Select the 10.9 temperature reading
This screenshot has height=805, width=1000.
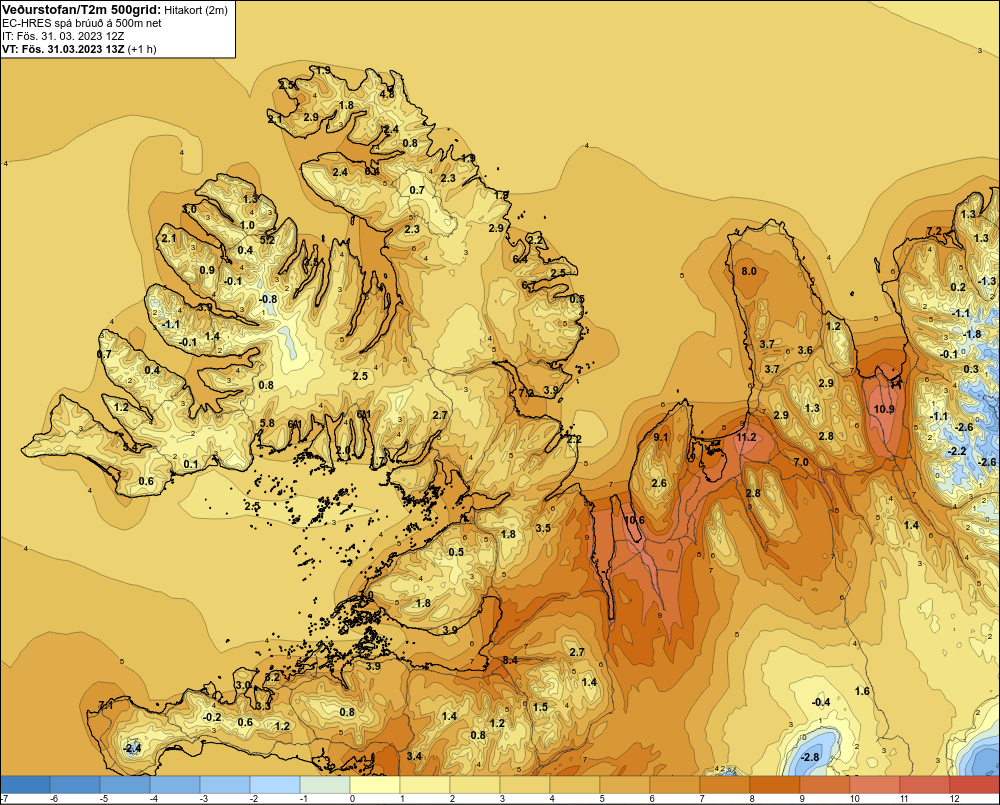(x=884, y=409)
